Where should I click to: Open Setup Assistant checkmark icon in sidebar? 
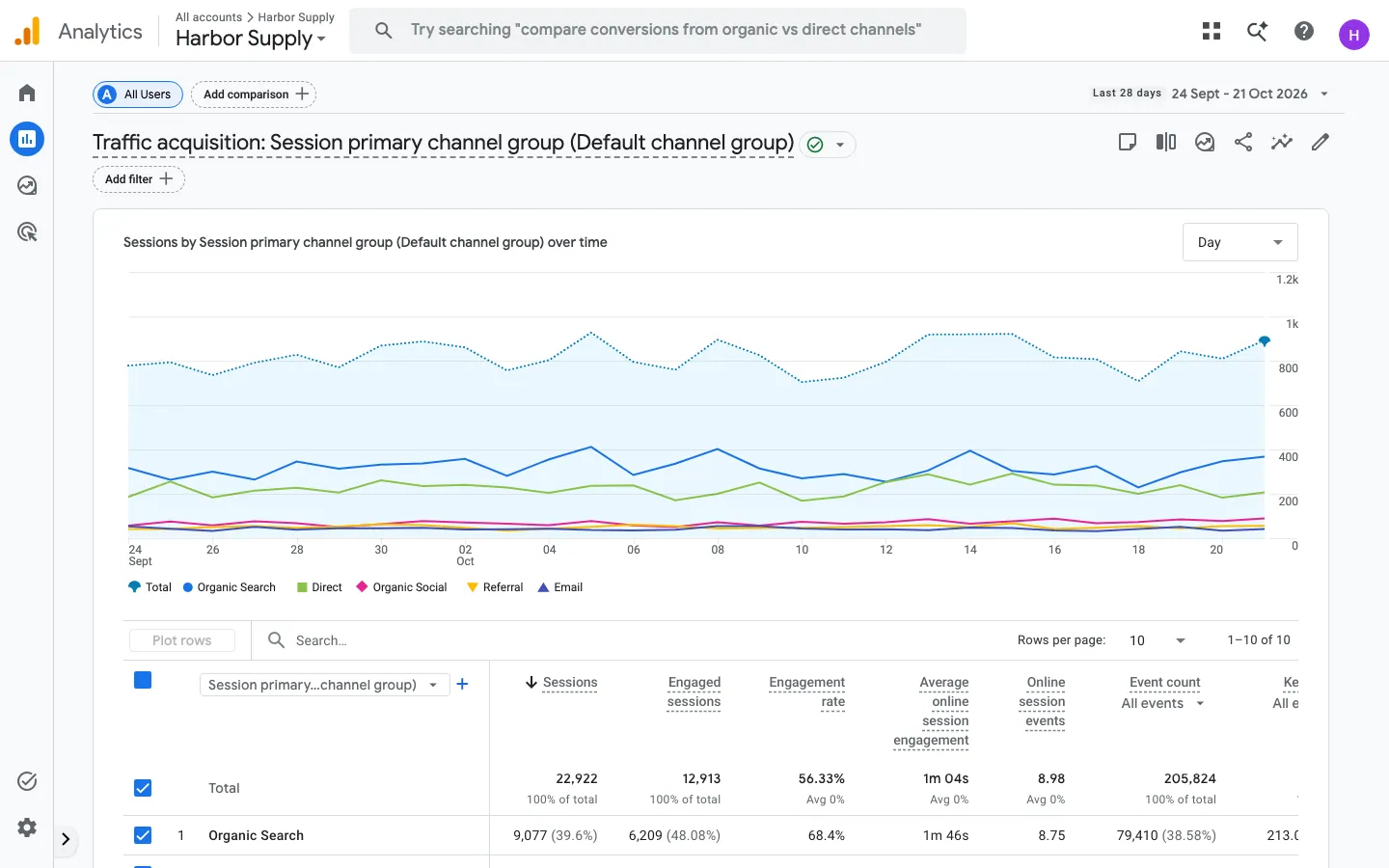point(27,781)
